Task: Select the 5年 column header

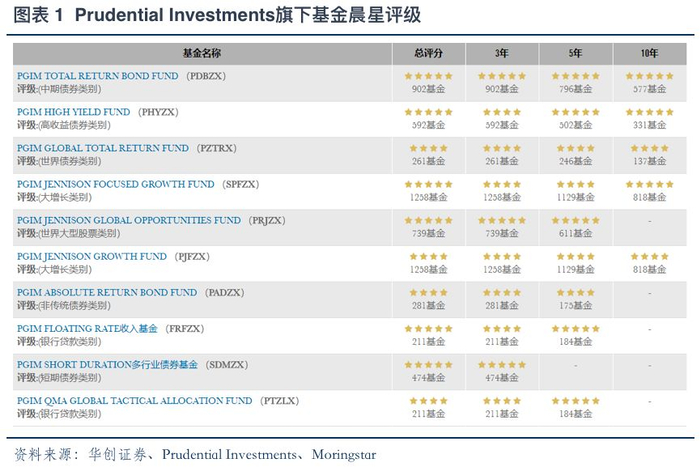Action: tap(575, 52)
